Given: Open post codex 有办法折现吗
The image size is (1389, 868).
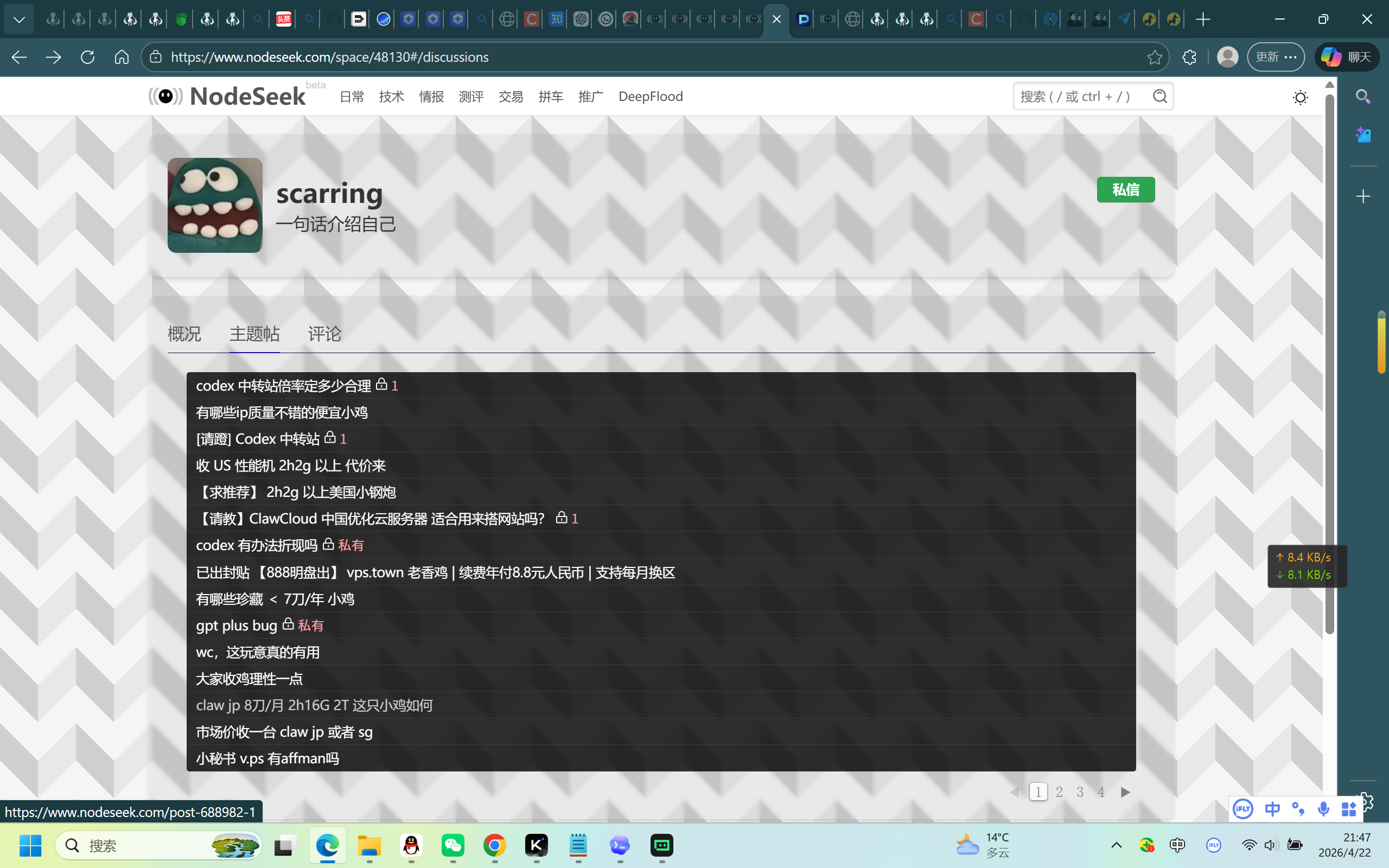Looking at the screenshot, I should click(x=257, y=545).
